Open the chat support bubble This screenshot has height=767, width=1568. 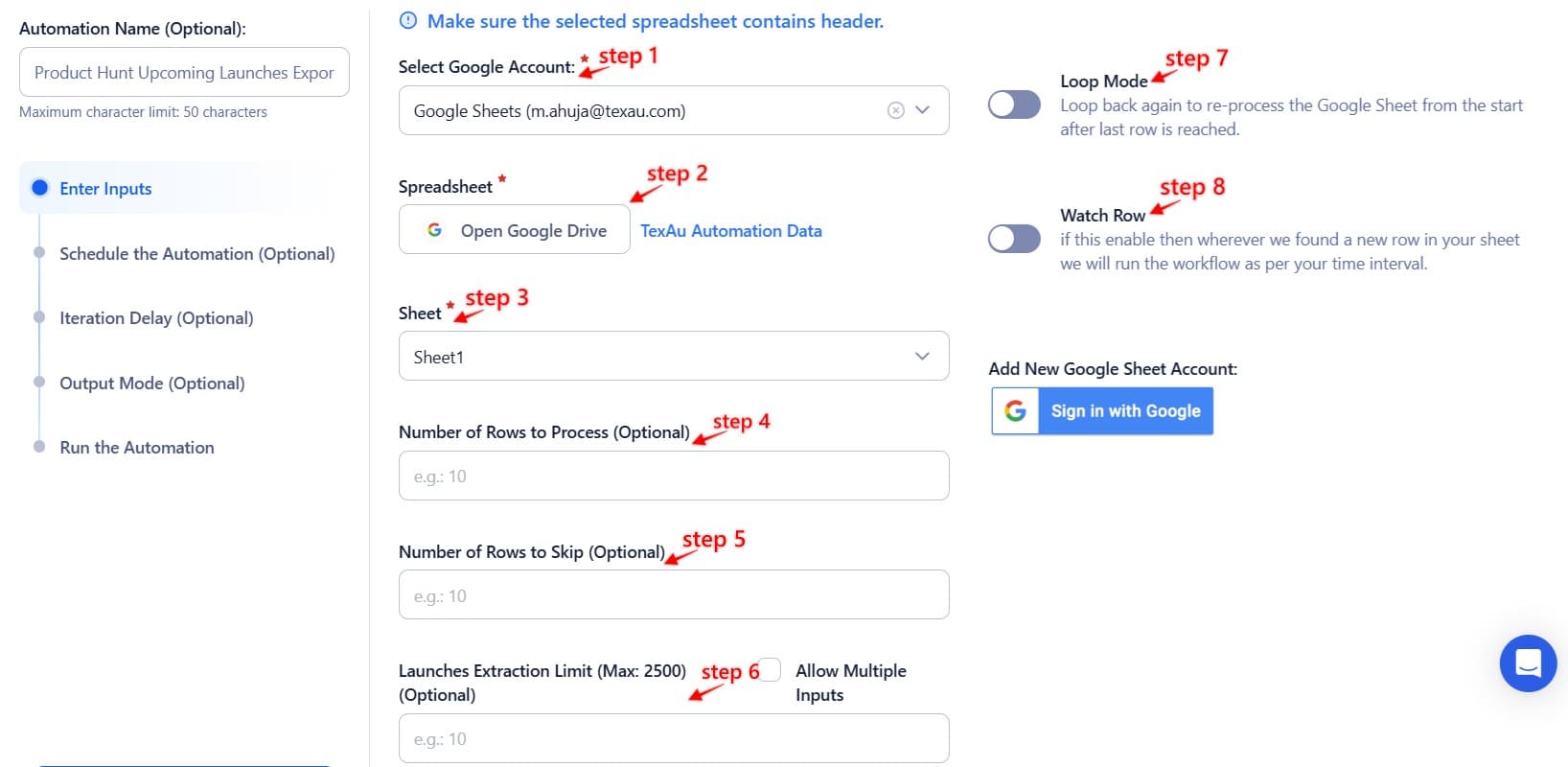tap(1527, 662)
